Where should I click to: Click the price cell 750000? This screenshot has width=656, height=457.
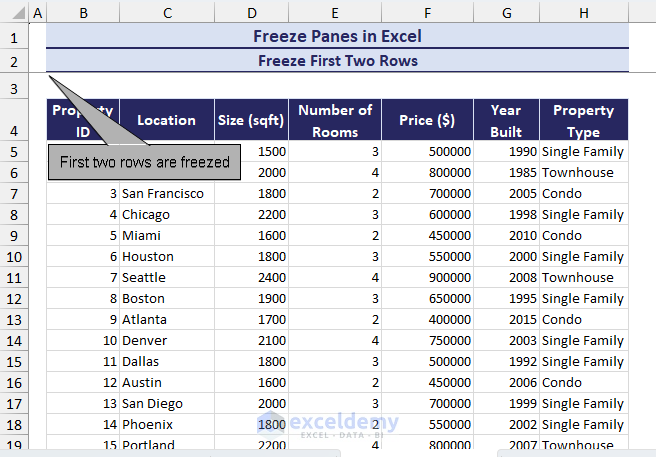[x=428, y=341]
